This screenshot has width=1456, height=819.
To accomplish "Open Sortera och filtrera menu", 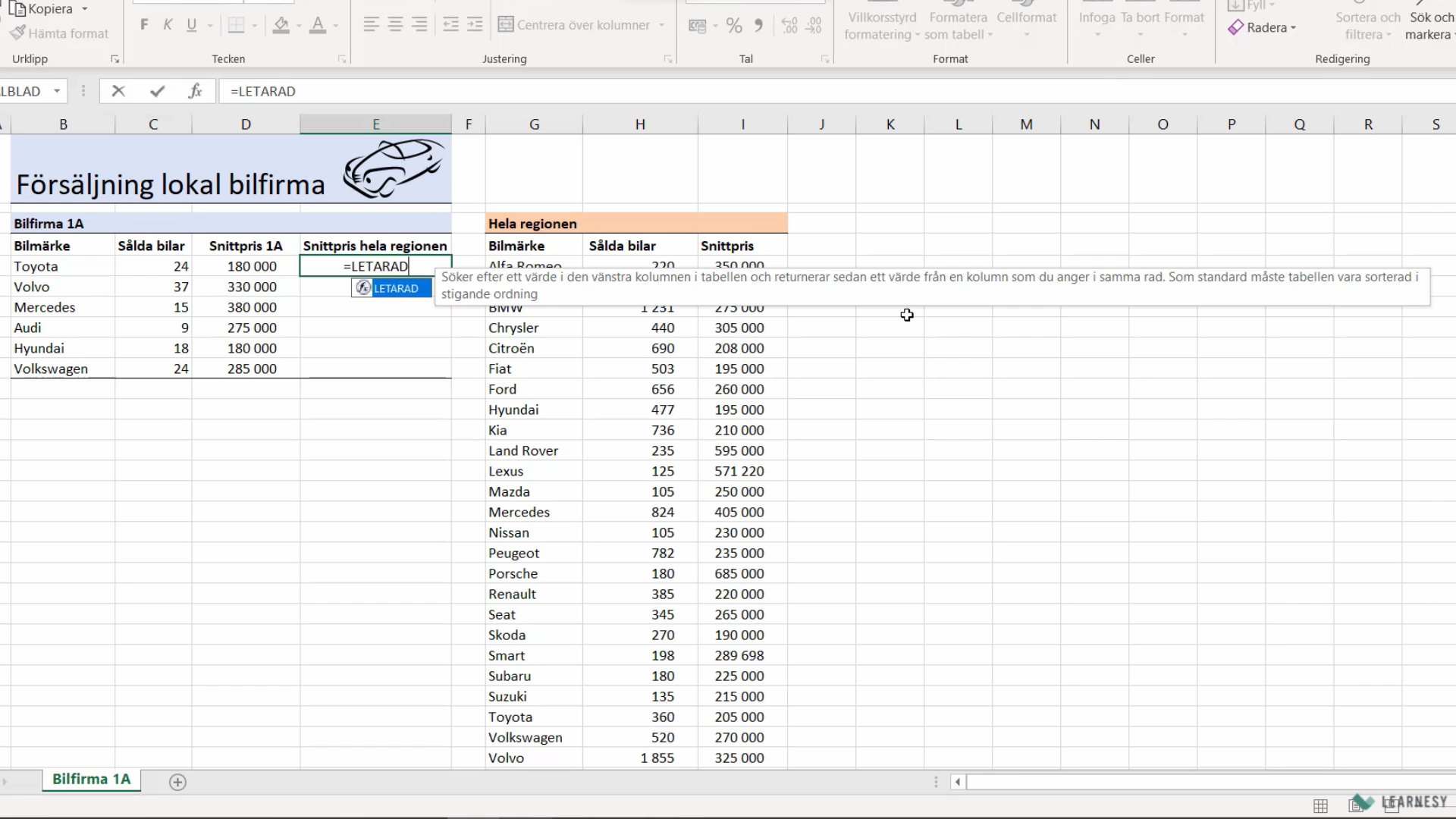I will (x=1367, y=24).
